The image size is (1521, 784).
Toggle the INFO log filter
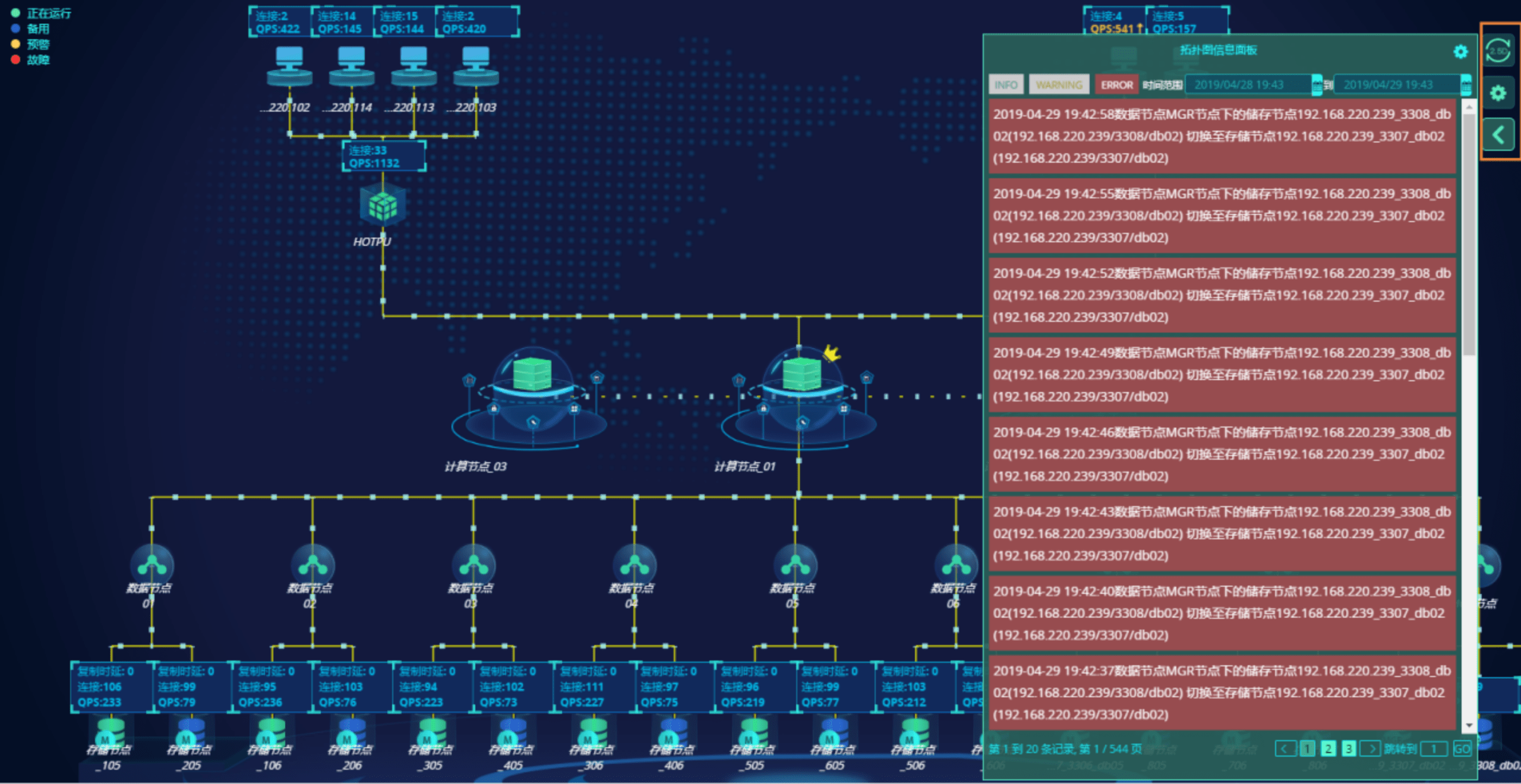pos(1006,85)
